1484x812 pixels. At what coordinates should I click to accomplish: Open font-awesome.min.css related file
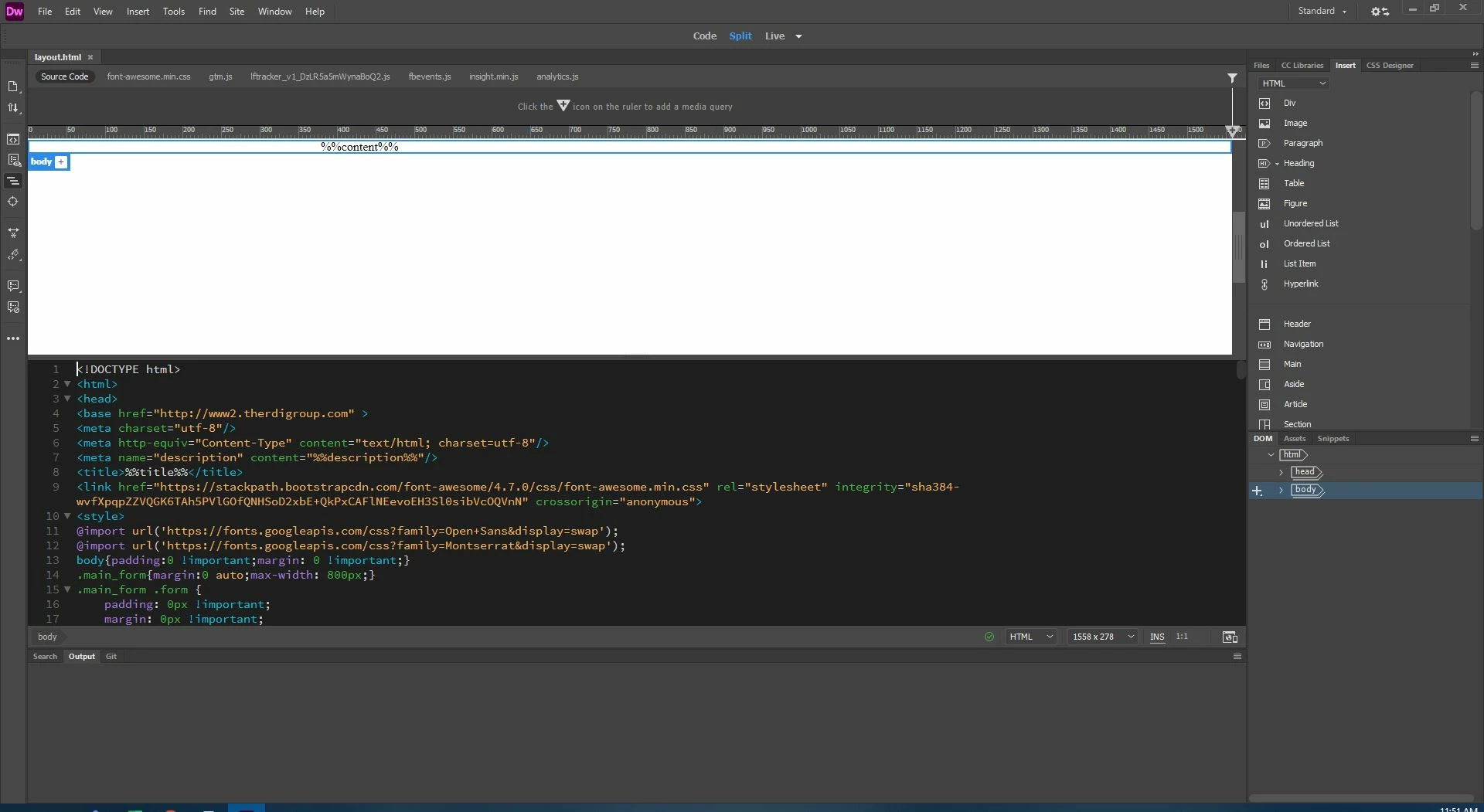click(x=148, y=76)
